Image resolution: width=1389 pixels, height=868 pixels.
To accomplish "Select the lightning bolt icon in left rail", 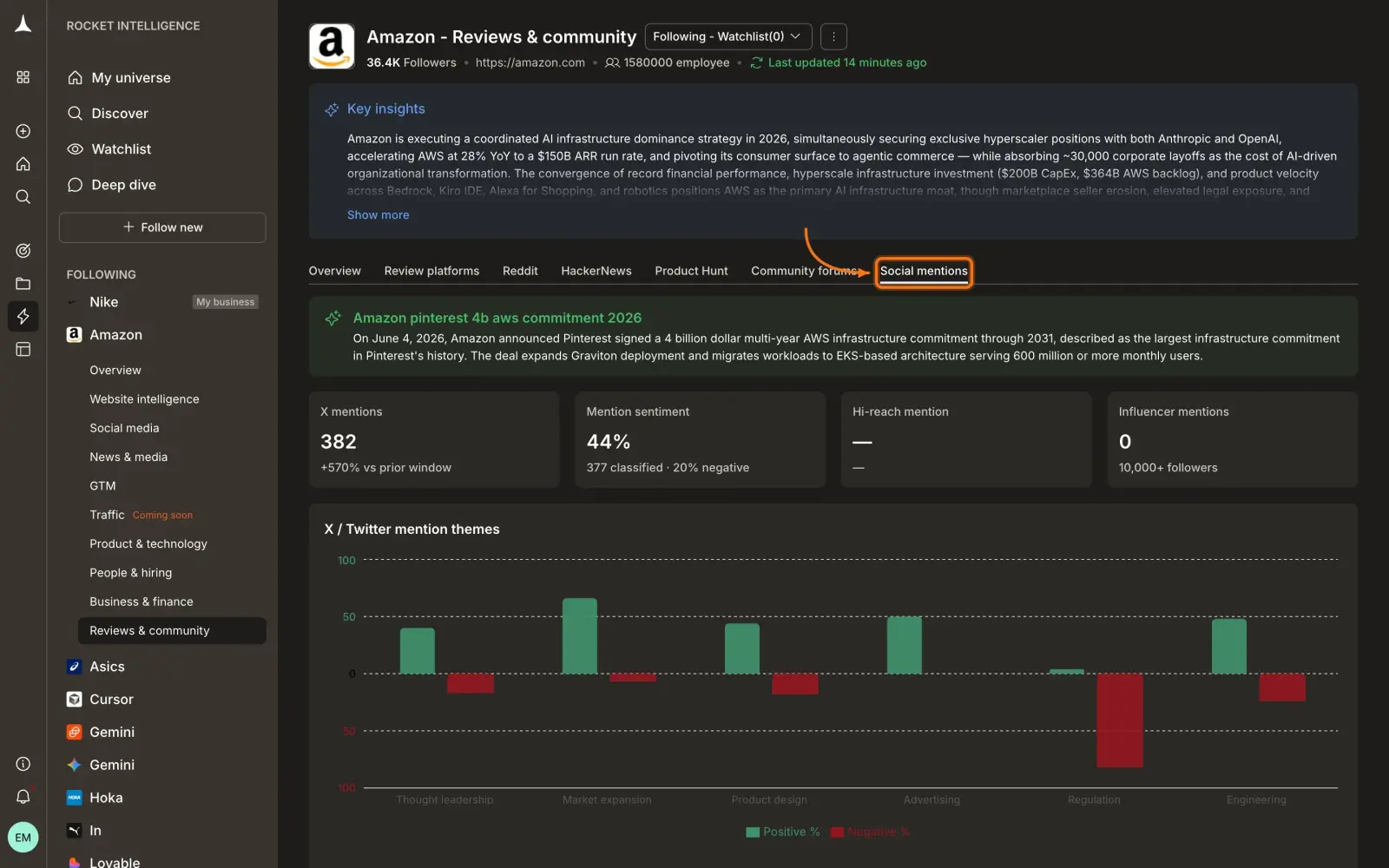I will pos(23,316).
